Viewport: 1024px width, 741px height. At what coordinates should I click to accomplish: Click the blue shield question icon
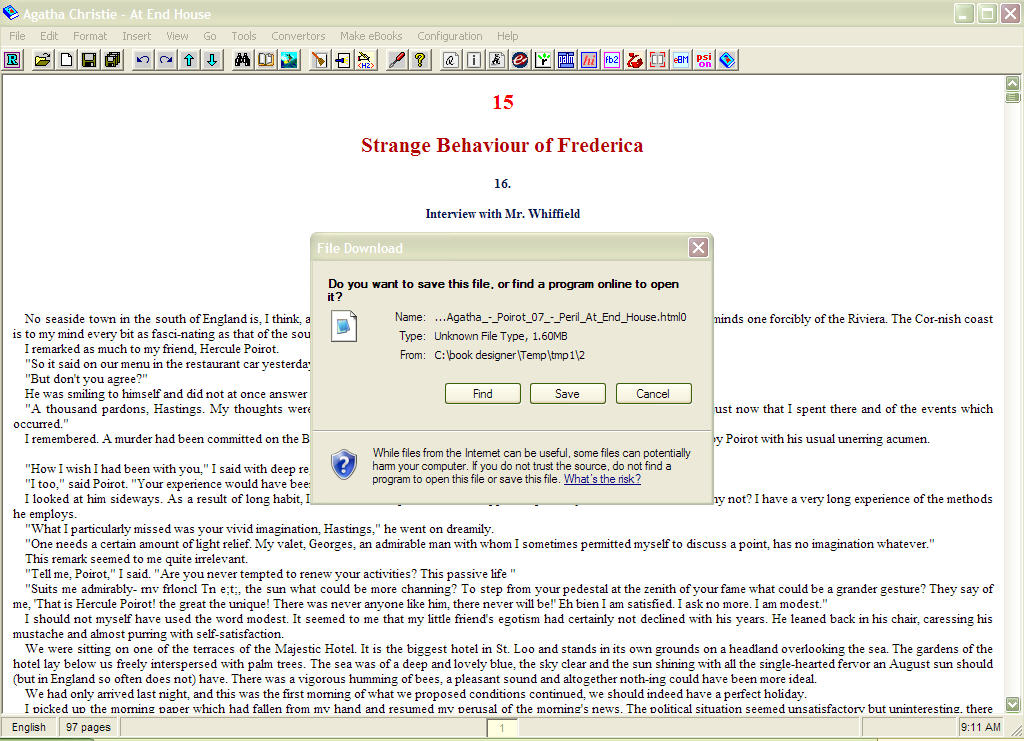[344, 464]
